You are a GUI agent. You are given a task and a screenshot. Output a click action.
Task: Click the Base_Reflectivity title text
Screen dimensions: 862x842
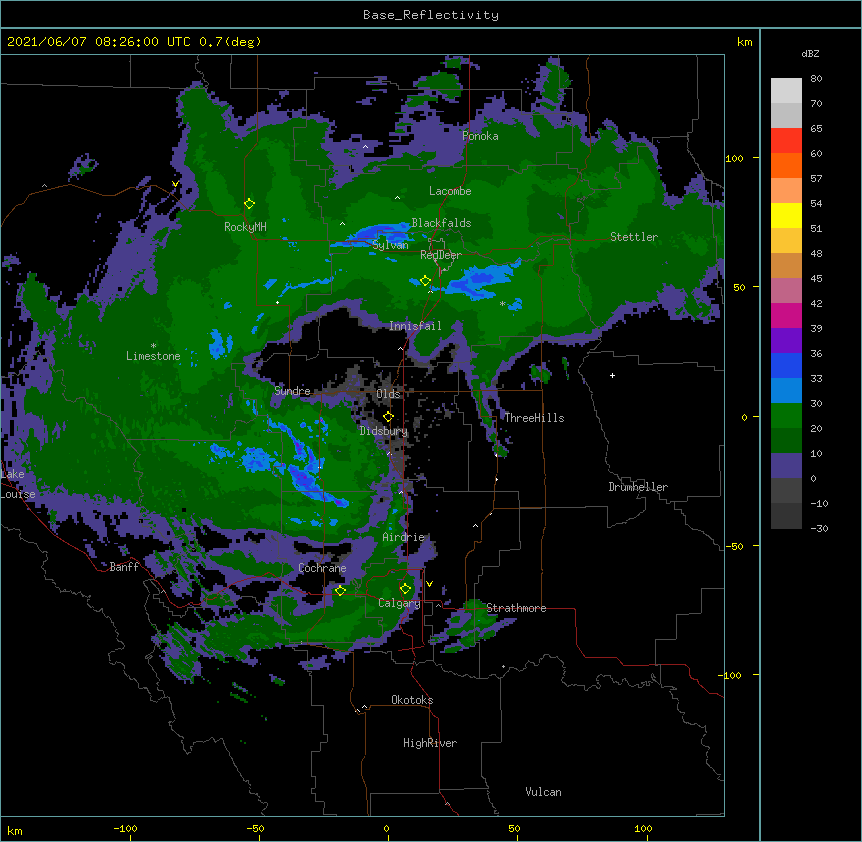point(431,15)
